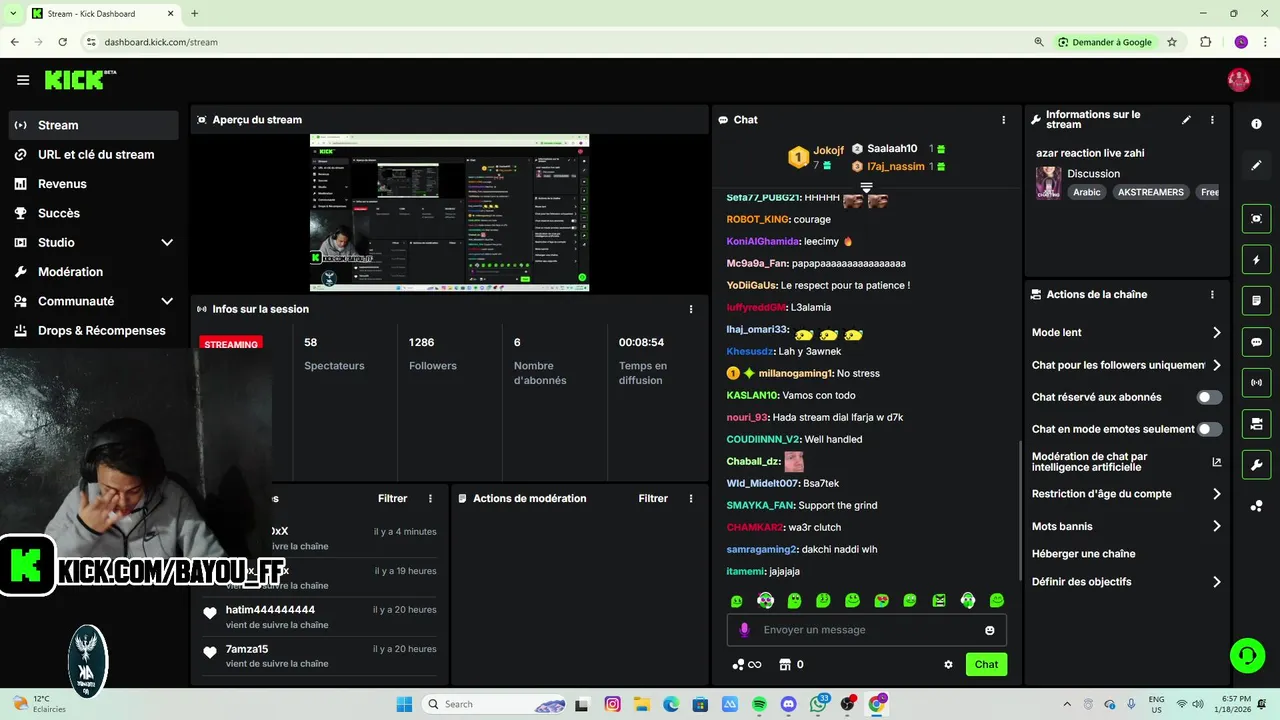
Task: Open Définir des objectifs settings
Action: [x=1126, y=582]
